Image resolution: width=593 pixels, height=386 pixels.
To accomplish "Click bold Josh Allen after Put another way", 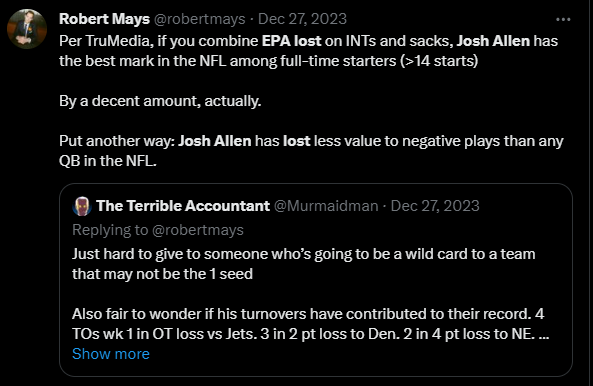I will pyautogui.click(x=215, y=141).
